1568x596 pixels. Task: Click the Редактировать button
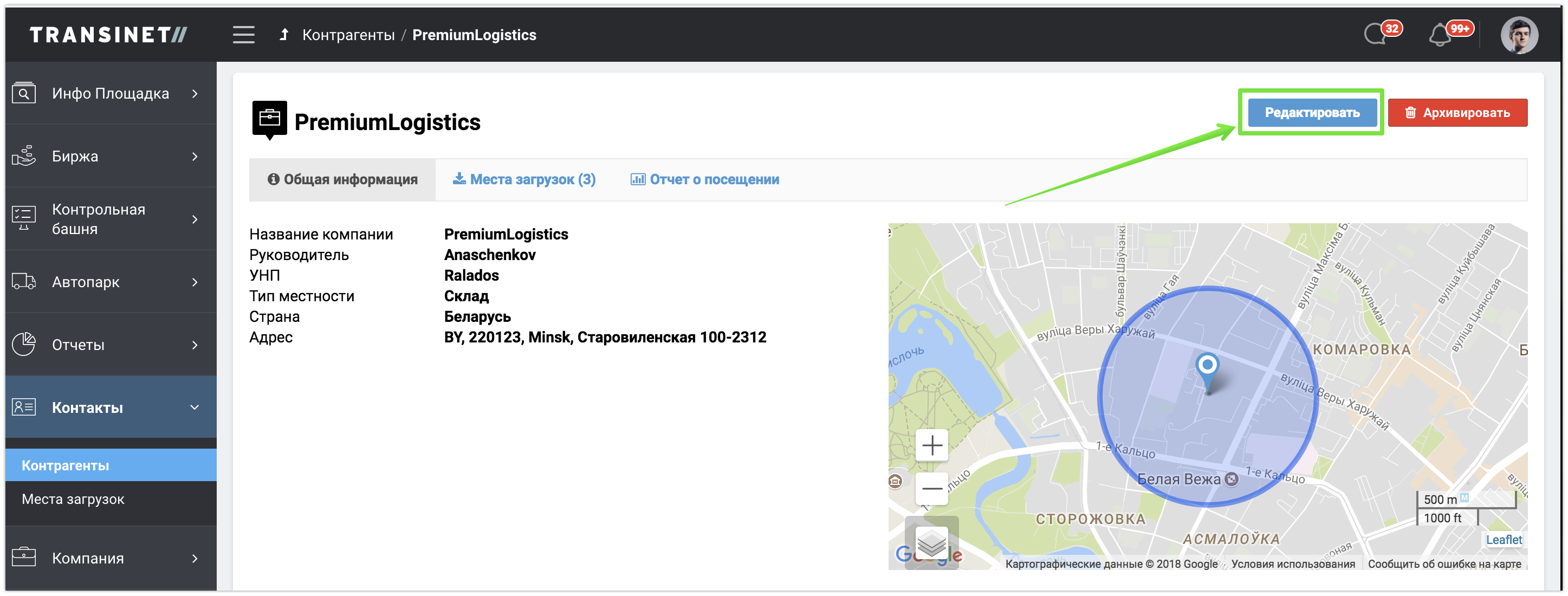pos(1312,113)
